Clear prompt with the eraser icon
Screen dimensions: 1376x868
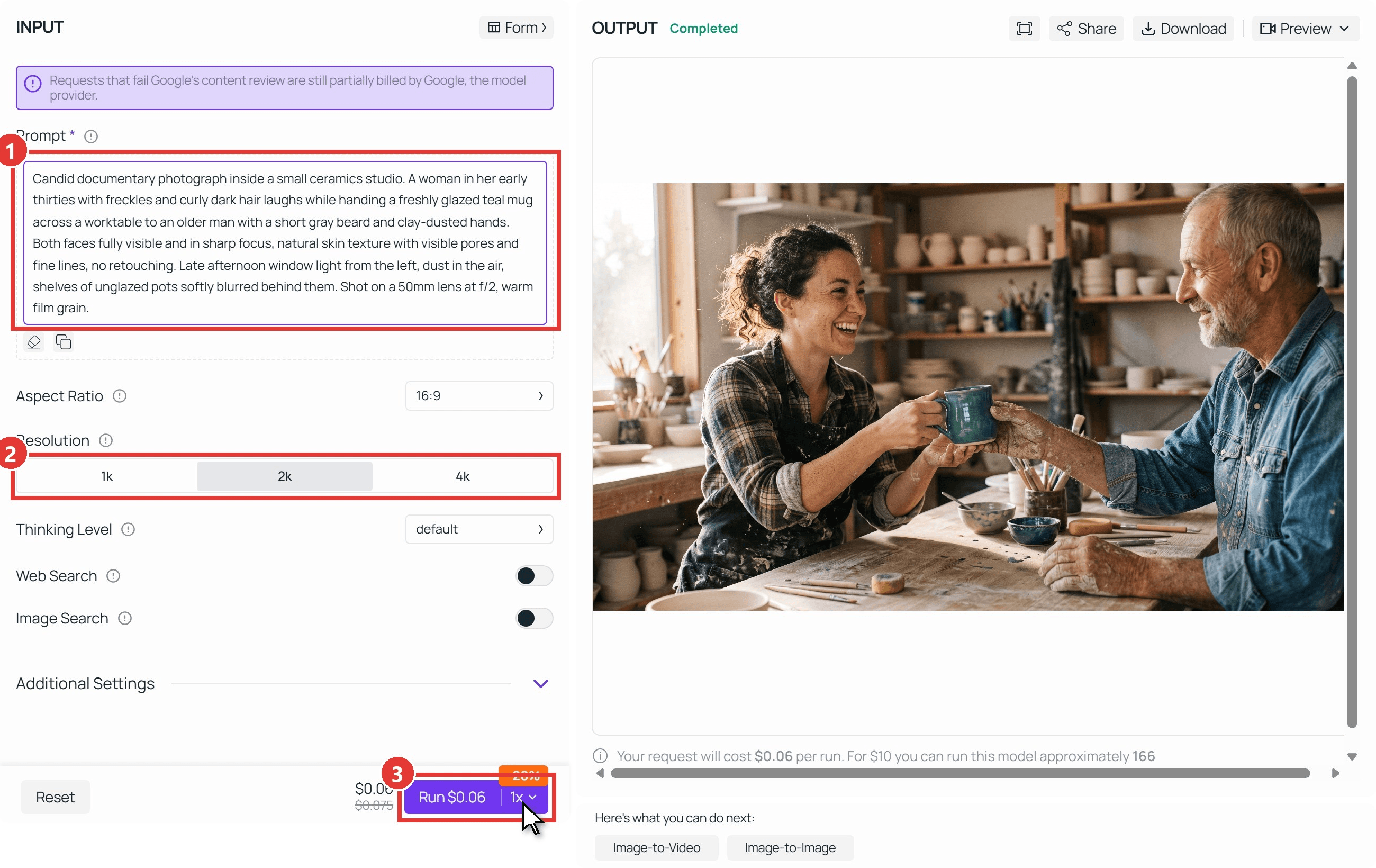[x=34, y=342]
